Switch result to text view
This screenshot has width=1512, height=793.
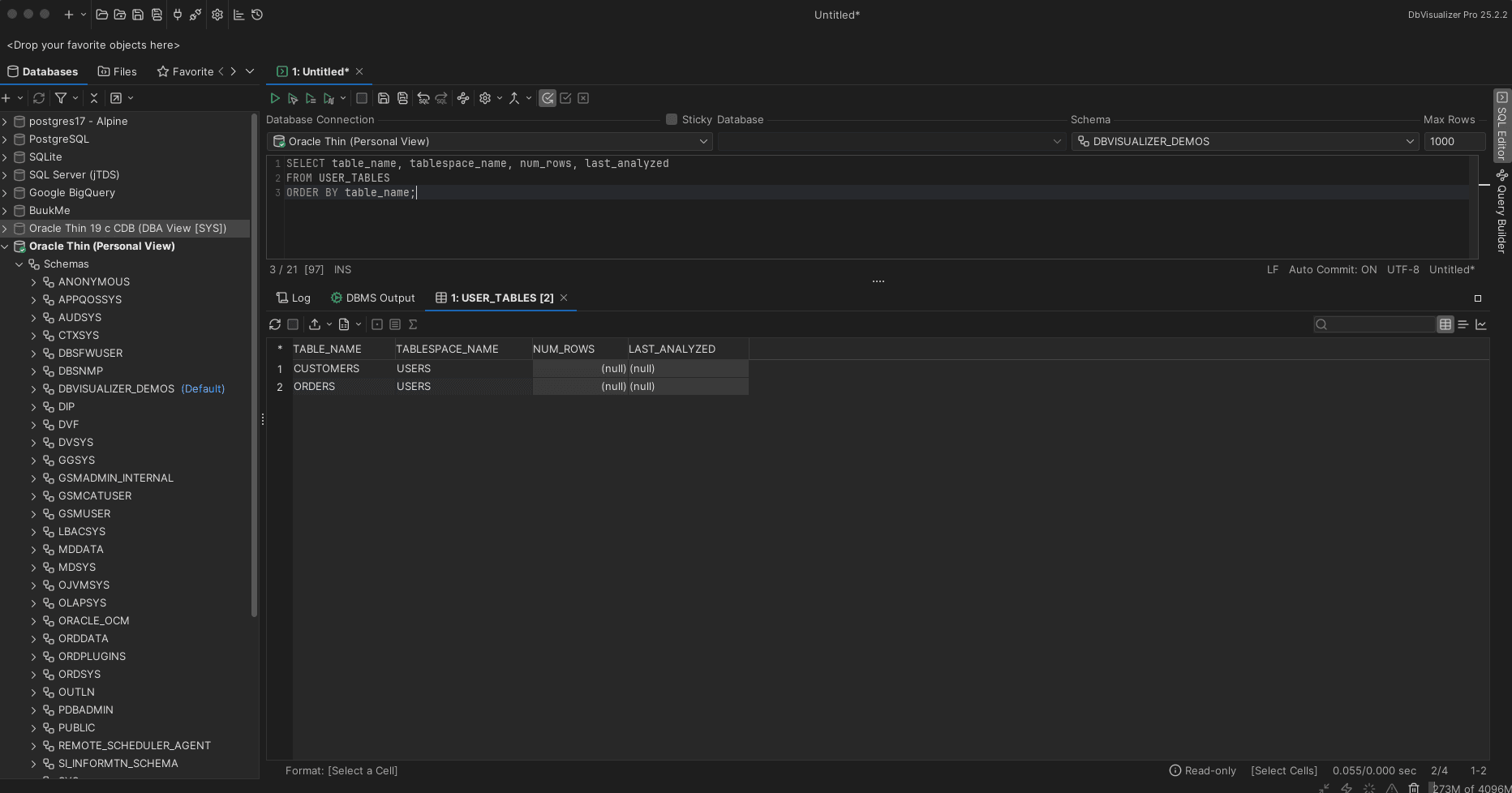[x=1463, y=324]
